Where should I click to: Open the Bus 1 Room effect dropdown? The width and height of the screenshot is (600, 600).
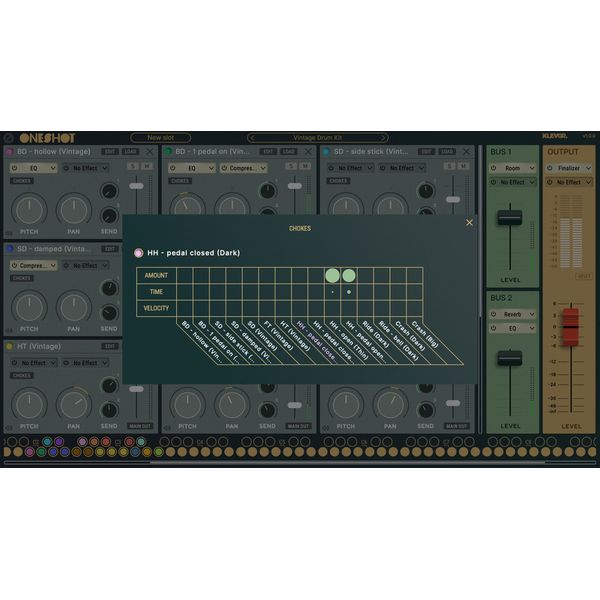click(517, 168)
